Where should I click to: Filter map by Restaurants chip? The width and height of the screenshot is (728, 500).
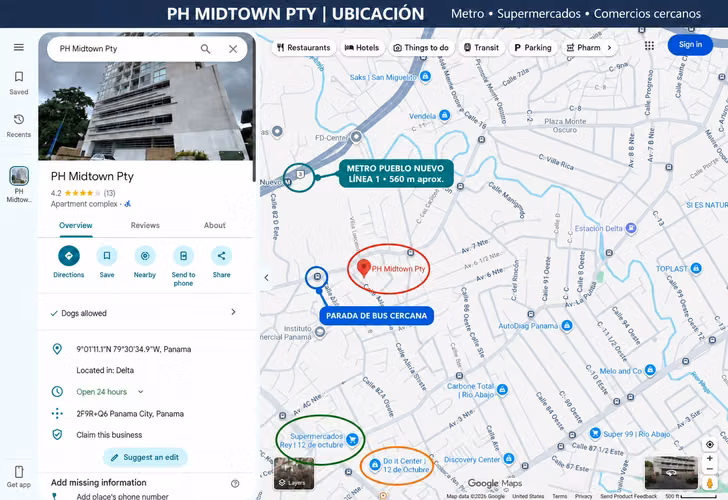[304, 47]
